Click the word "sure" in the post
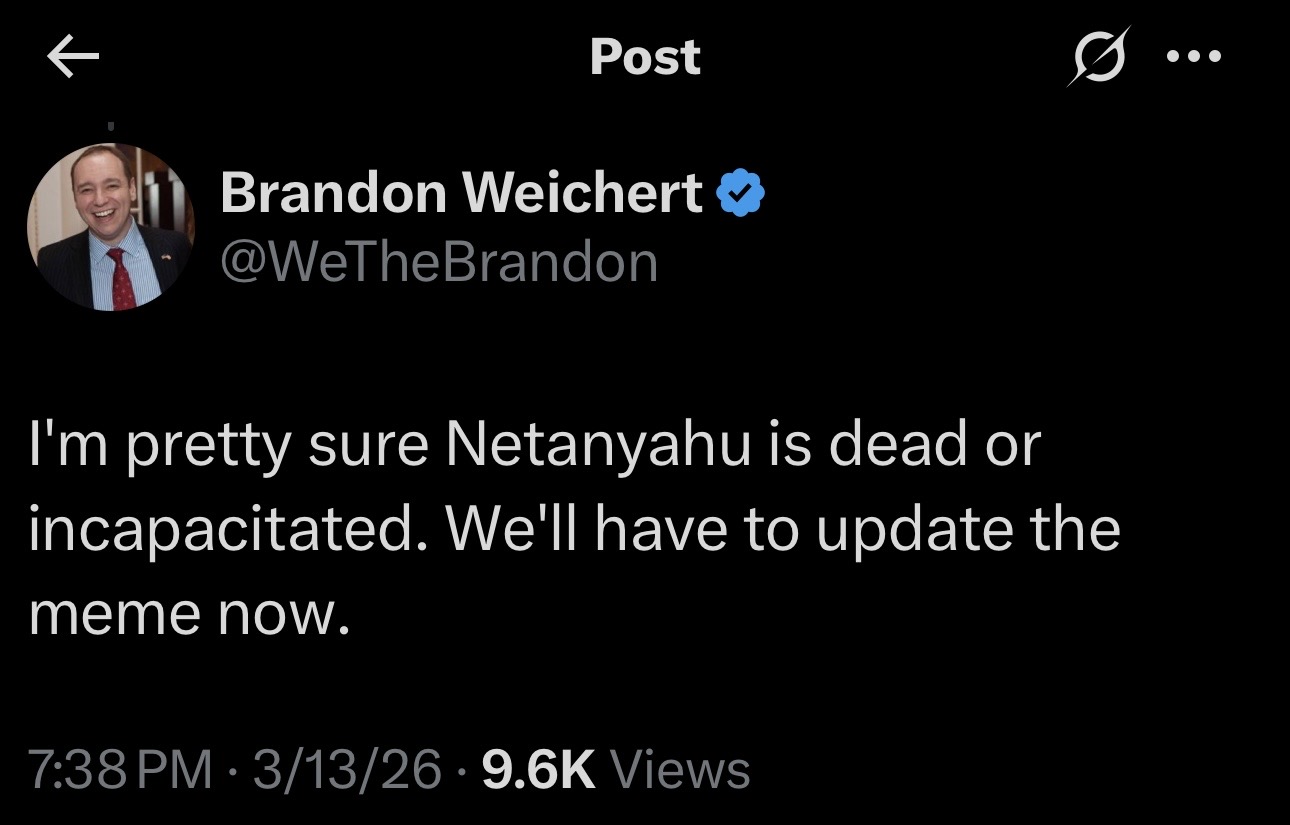 372,446
